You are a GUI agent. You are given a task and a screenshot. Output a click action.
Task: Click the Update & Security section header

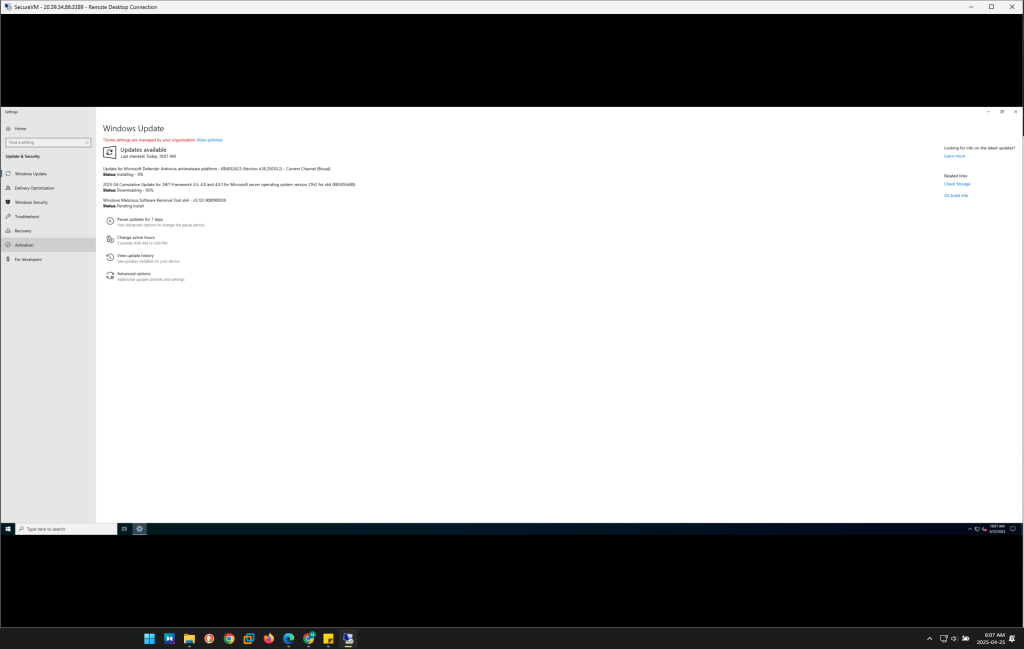23,157
